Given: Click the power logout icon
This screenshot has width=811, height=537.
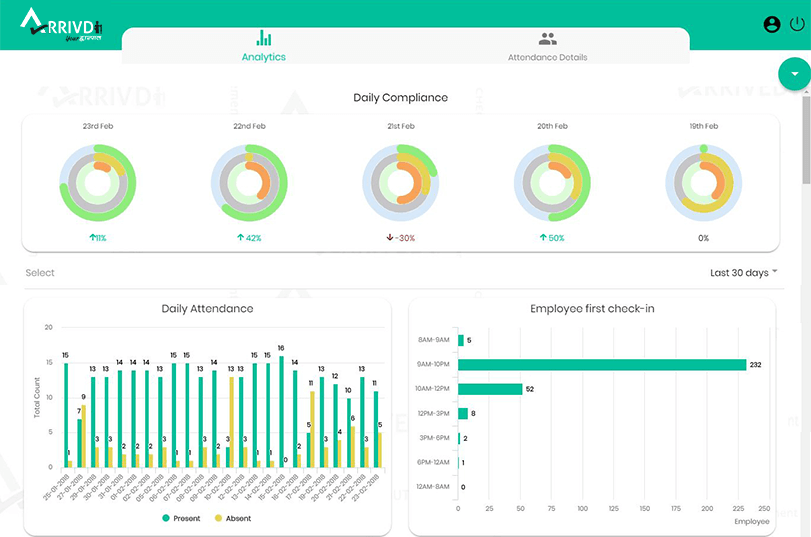Looking at the screenshot, I should coord(796,25).
